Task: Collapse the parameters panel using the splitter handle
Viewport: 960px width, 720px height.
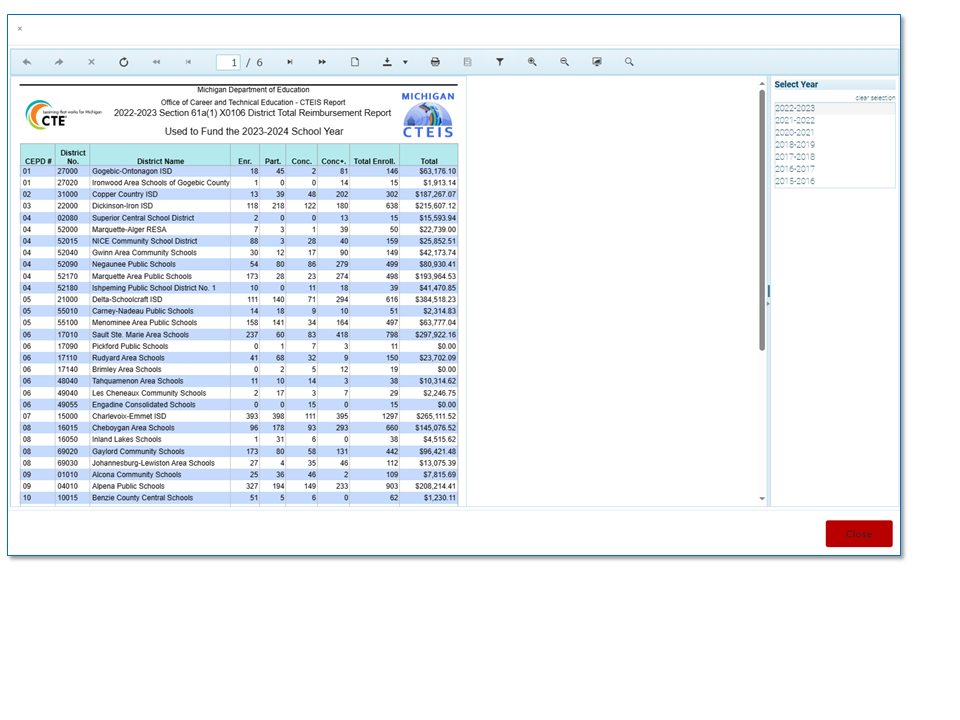Action: [x=768, y=292]
